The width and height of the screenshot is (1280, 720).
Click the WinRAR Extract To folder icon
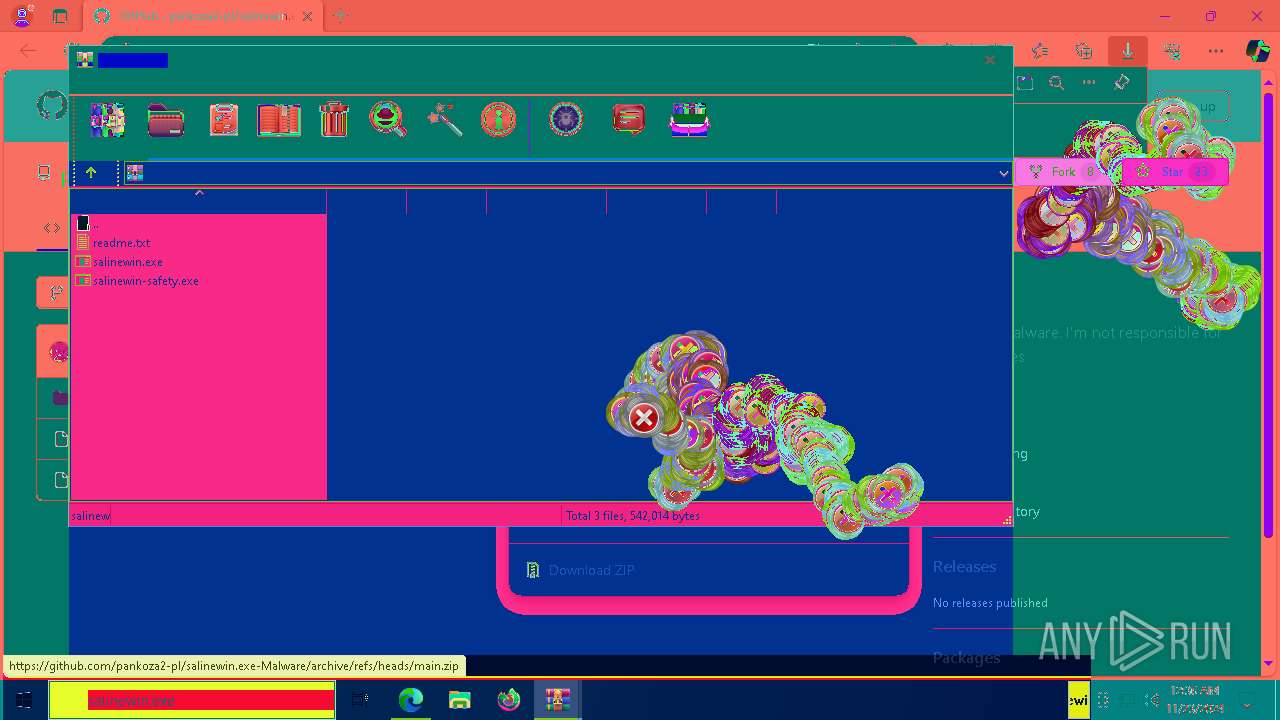click(x=165, y=120)
